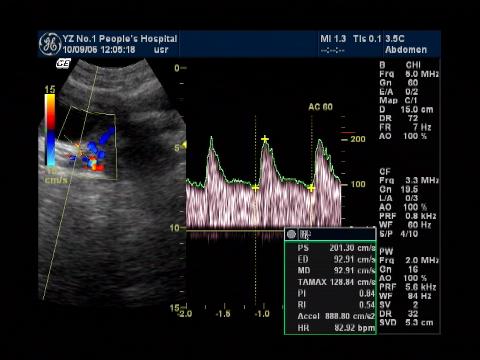Click the yellow focus marker at depth 5
Screen dimensions: 480x360
pos(184,145)
